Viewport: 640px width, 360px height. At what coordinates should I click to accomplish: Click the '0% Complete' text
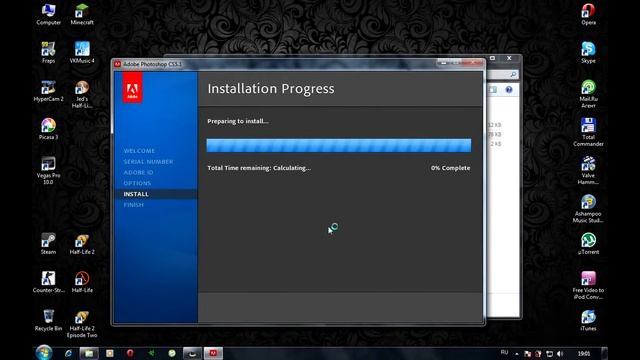pos(450,168)
